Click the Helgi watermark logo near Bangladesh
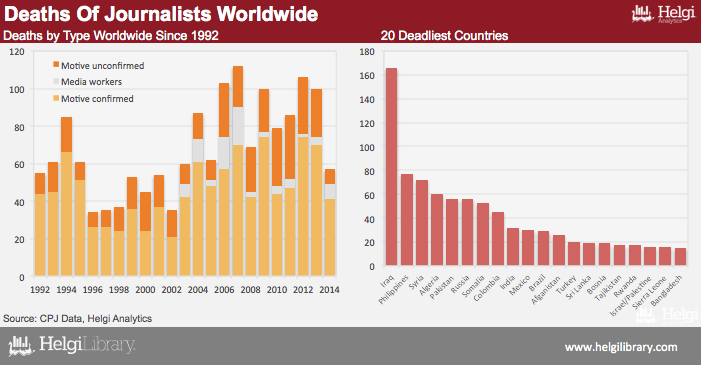701x365 pixels. [667, 314]
